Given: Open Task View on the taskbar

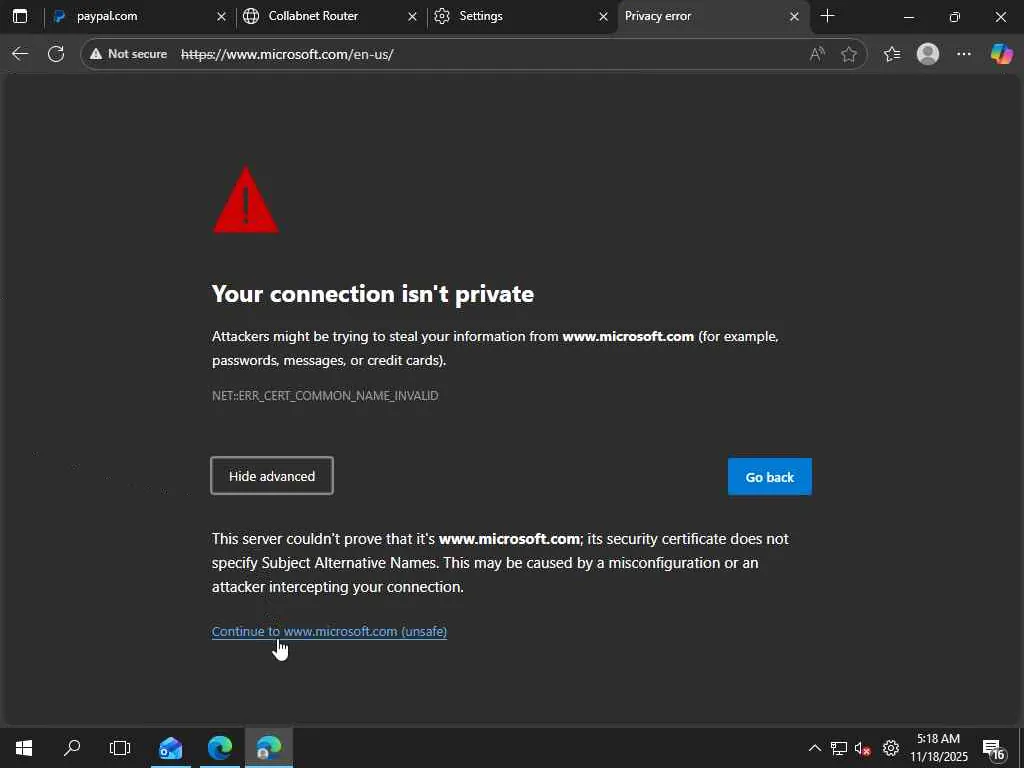Looking at the screenshot, I should tap(120, 748).
